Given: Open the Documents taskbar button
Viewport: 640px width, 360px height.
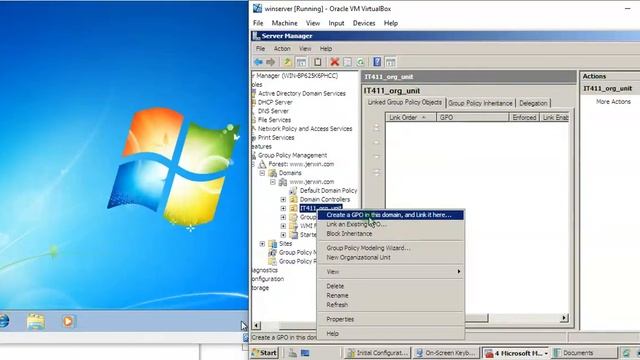Looking at the screenshot, I should (x=584, y=353).
